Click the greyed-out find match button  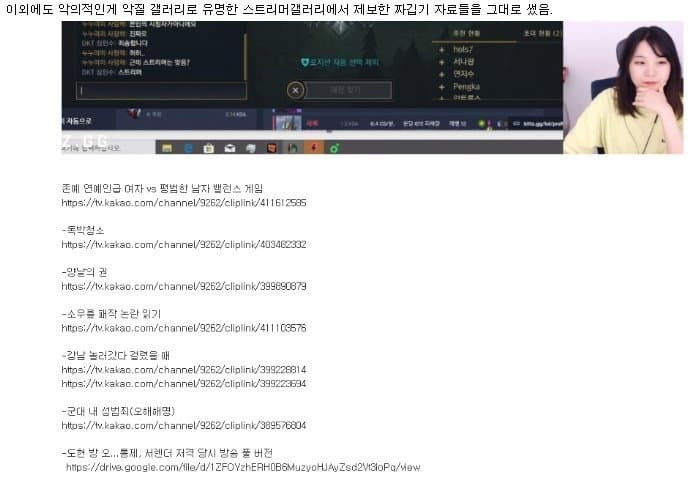coord(348,90)
